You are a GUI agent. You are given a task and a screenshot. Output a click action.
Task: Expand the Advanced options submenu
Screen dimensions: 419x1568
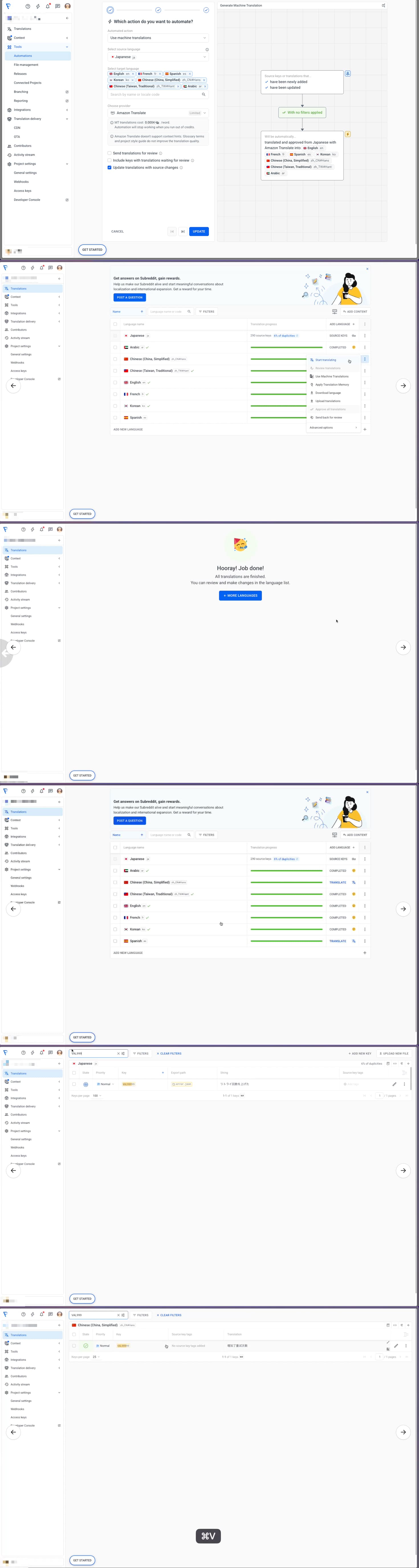pyautogui.click(x=333, y=427)
